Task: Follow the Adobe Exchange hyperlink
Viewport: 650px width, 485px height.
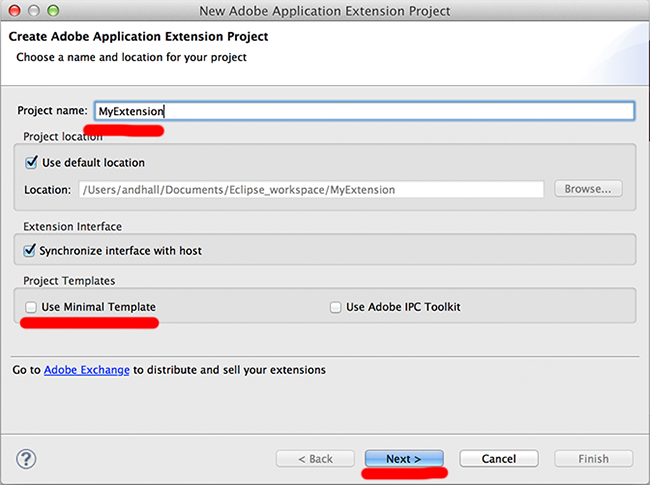Action: click(87, 370)
